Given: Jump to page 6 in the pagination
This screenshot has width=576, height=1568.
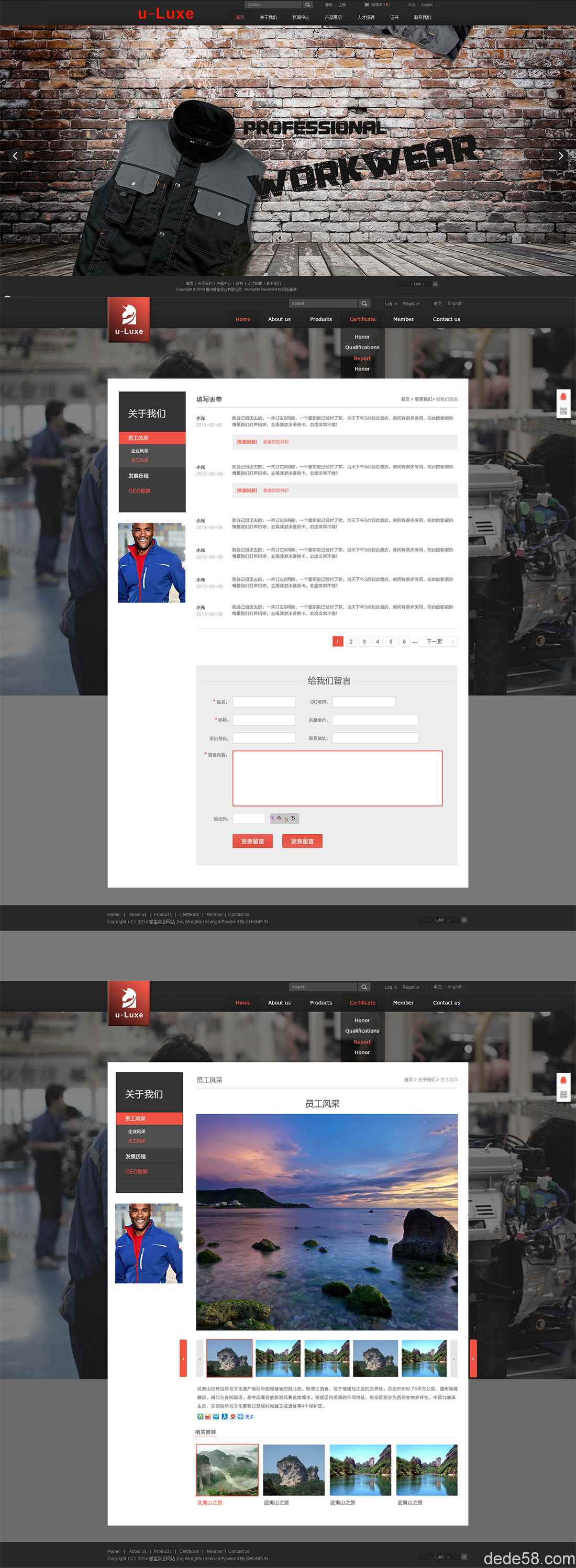Looking at the screenshot, I should [404, 642].
